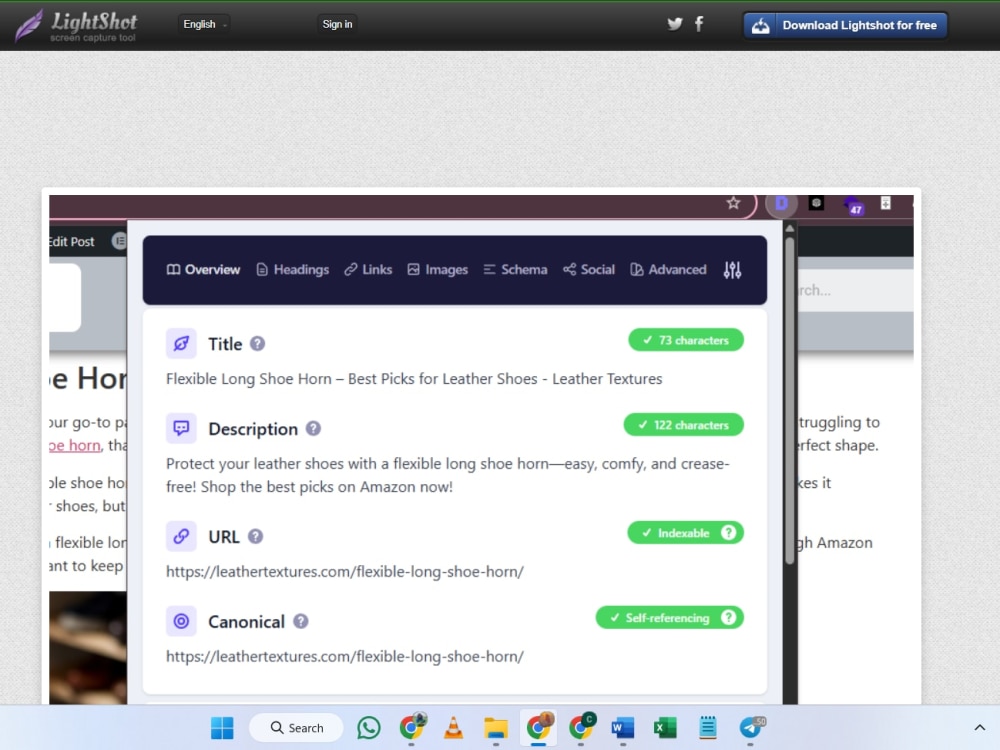Click the 73 characters badge
This screenshot has width=1000, height=750.
tap(686, 340)
